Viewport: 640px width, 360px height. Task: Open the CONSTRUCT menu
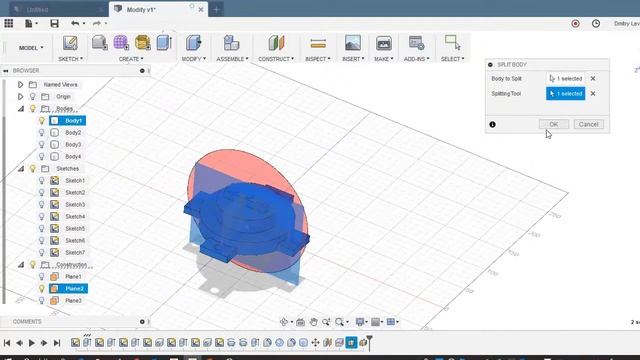click(276, 59)
